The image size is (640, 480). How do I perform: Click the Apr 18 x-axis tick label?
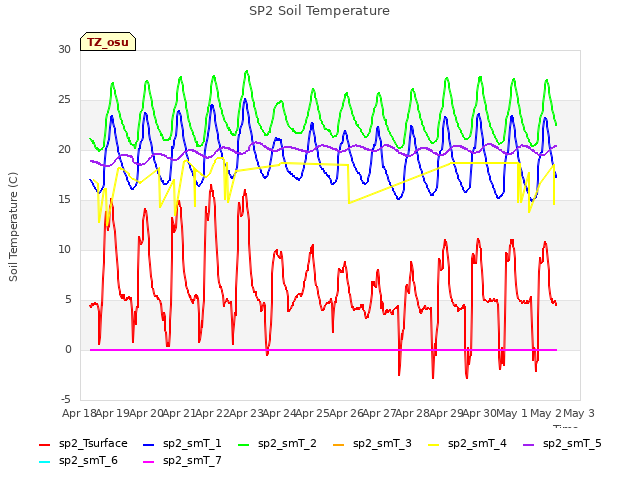(x=79, y=413)
